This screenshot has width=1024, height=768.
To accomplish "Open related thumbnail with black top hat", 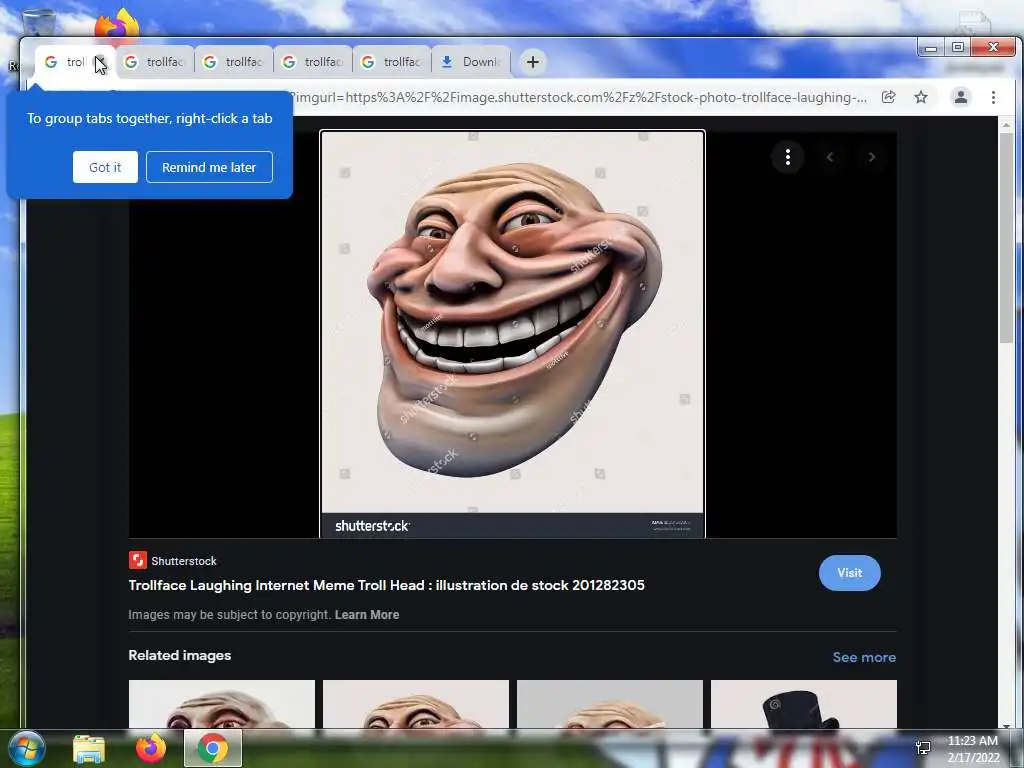I will pos(803,704).
